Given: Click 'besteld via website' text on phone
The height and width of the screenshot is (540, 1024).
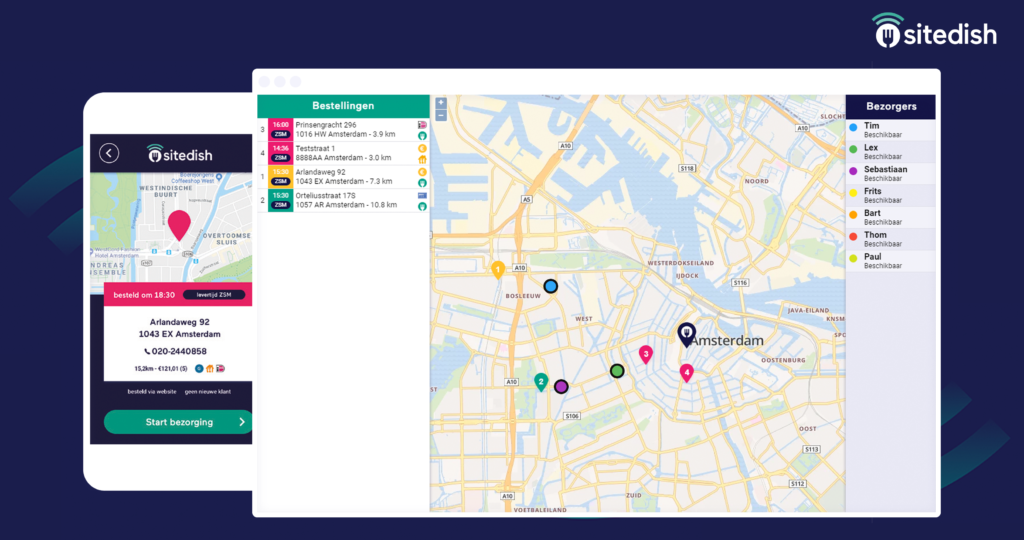Looking at the screenshot, I should coord(152,392).
